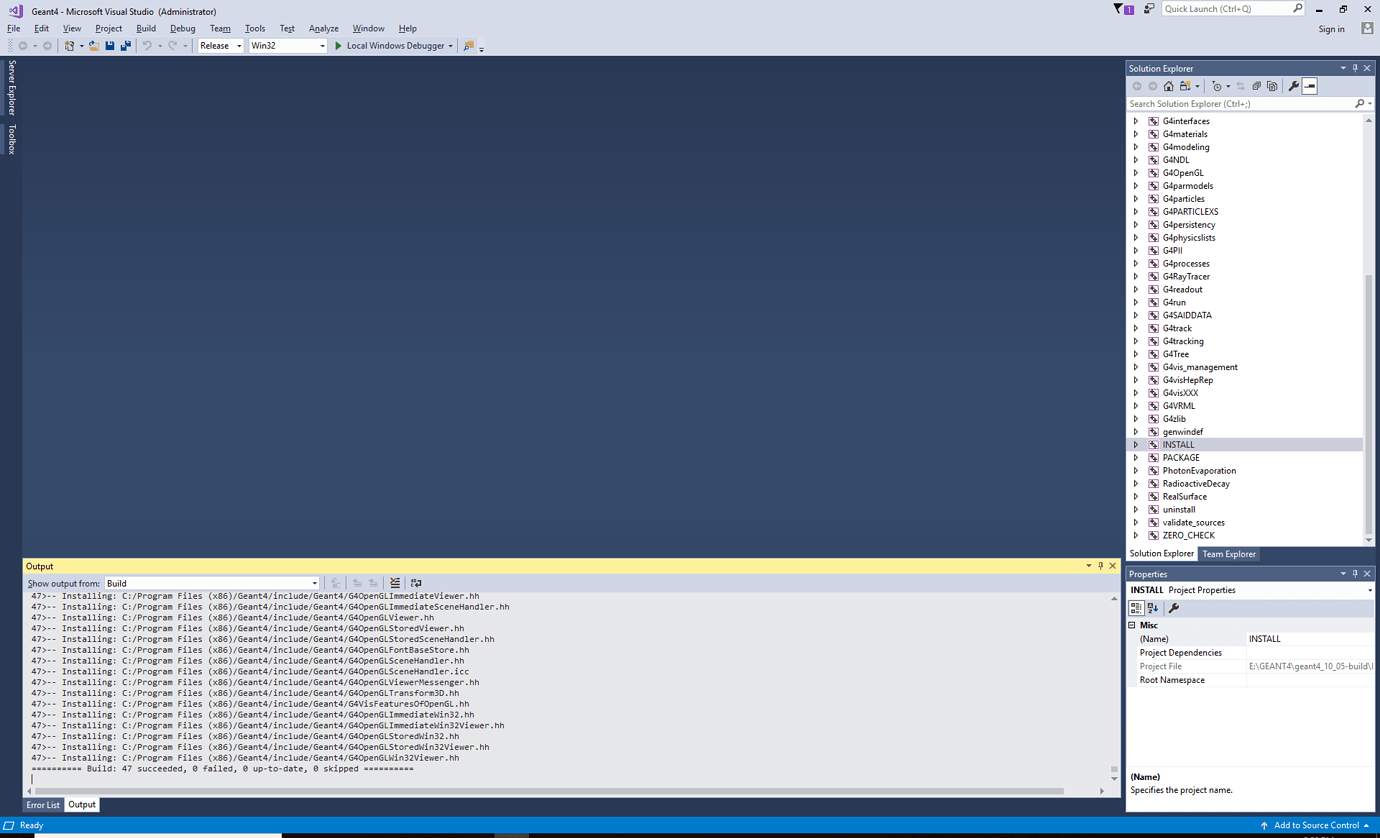Screen dimensions: 1380x838
Task: Click the Save icon in toolbar
Action: pos(110,46)
